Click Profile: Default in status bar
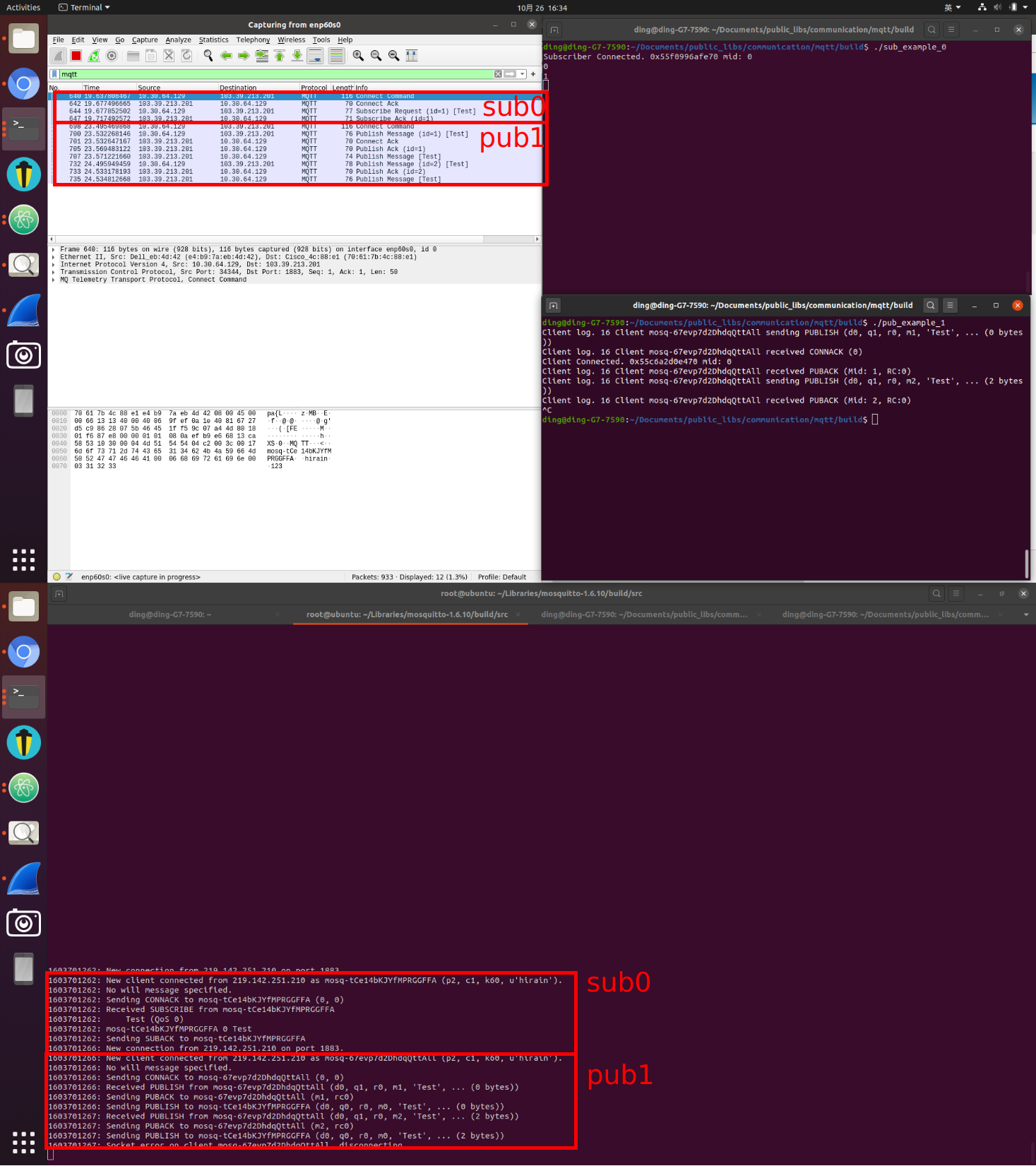 (502, 577)
